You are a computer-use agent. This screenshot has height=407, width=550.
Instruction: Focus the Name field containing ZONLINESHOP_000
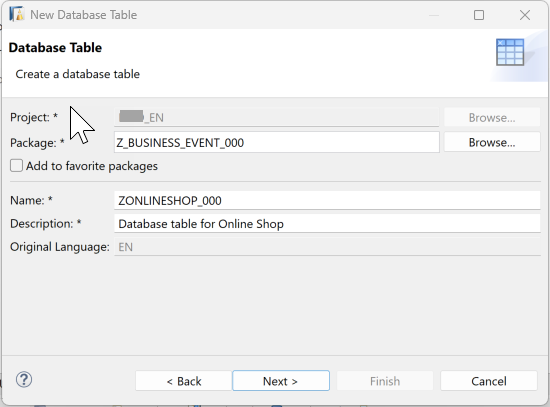tap(327, 200)
